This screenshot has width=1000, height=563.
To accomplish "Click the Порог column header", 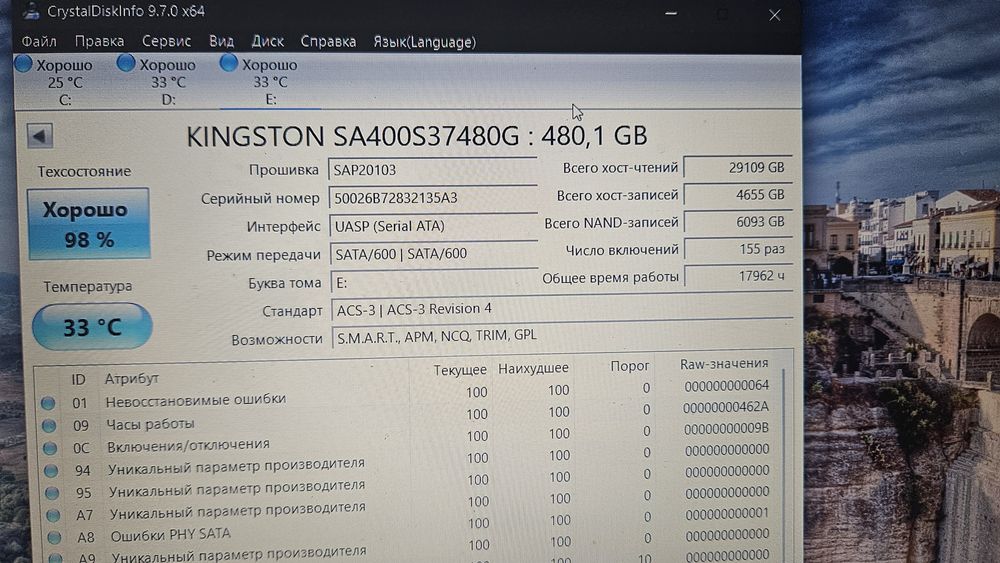I will pyautogui.click(x=629, y=366).
